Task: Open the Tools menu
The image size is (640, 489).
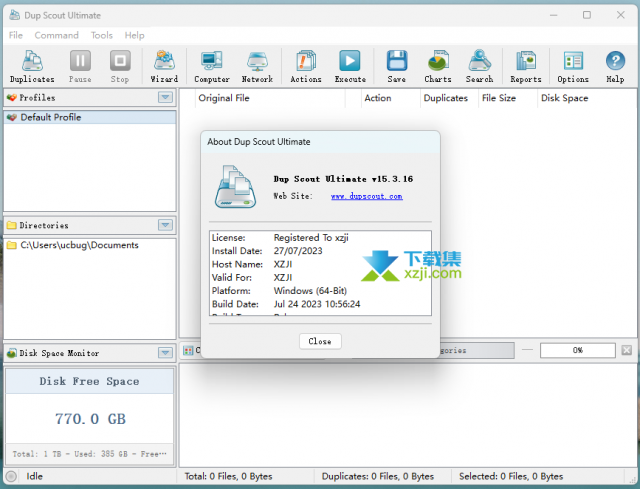Action: pyautogui.click(x=102, y=35)
